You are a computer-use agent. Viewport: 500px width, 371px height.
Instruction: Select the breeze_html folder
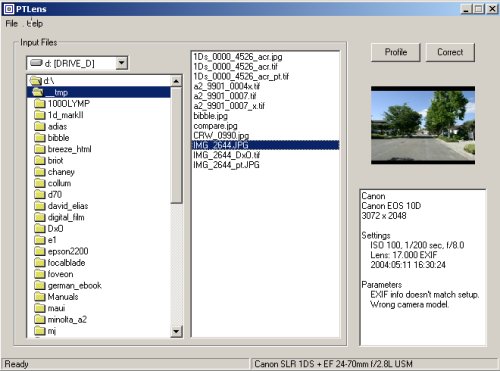[x=63, y=149]
